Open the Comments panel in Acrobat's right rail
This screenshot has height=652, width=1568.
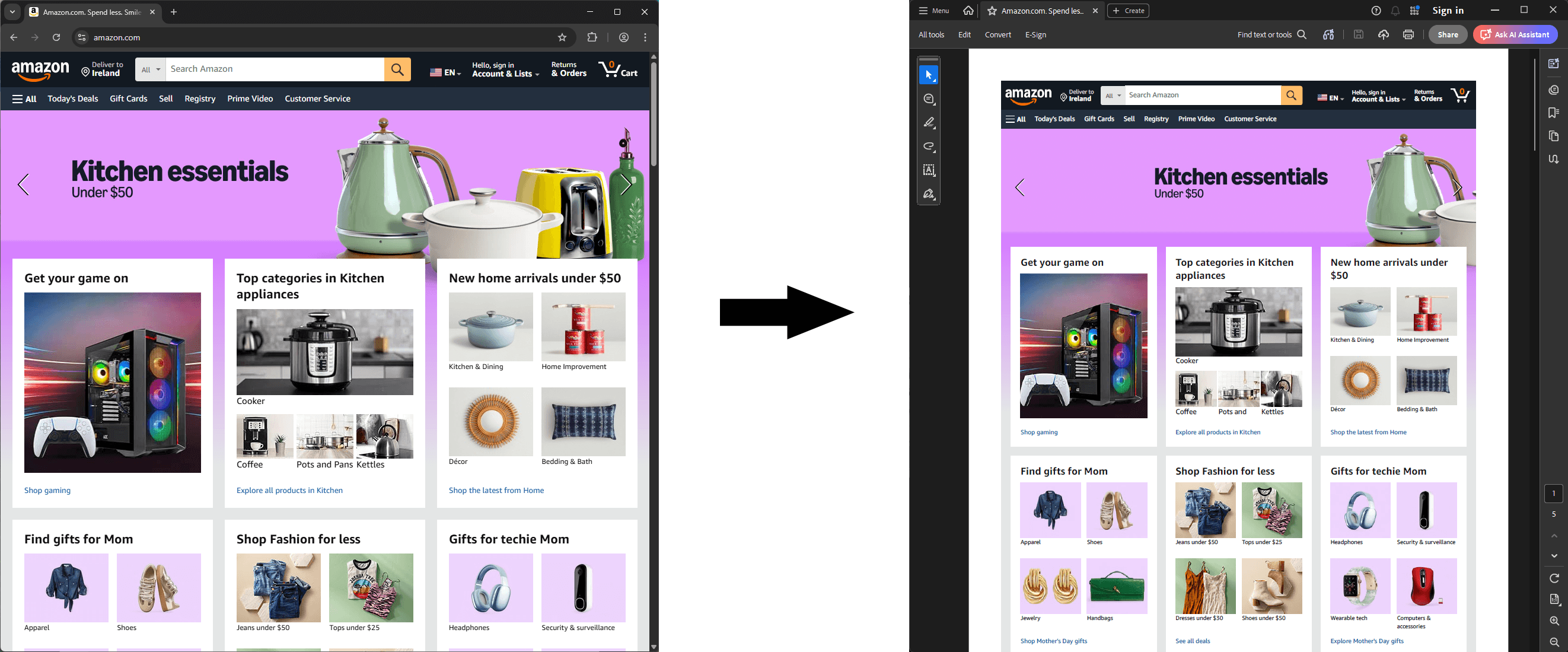[1553, 90]
